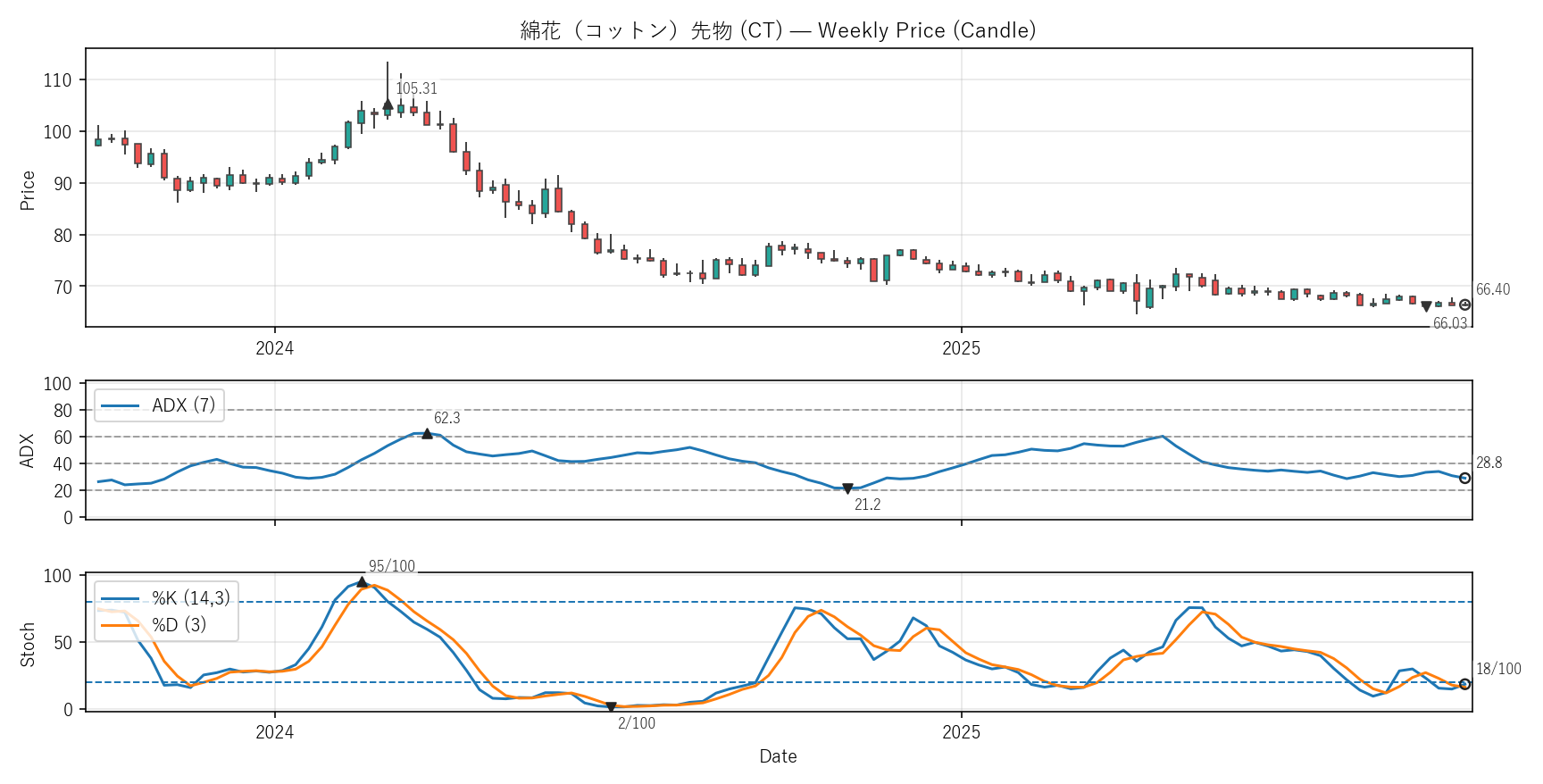Screen dimensions: 1543x784
Task: Click the orange %D legend line swatch
Action: point(120,625)
